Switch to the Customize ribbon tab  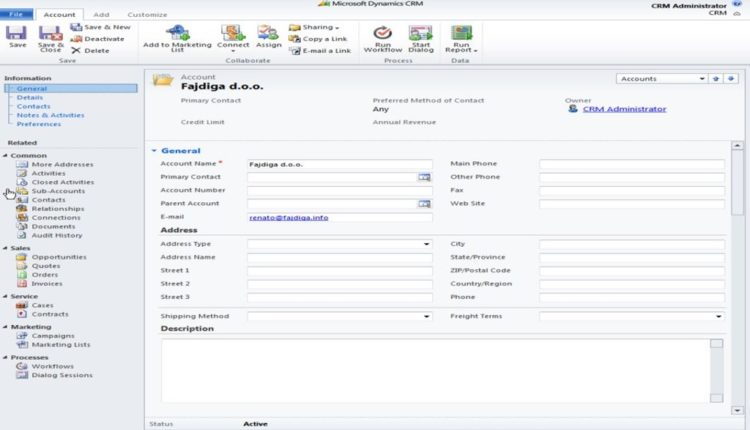[x=147, y=15]
